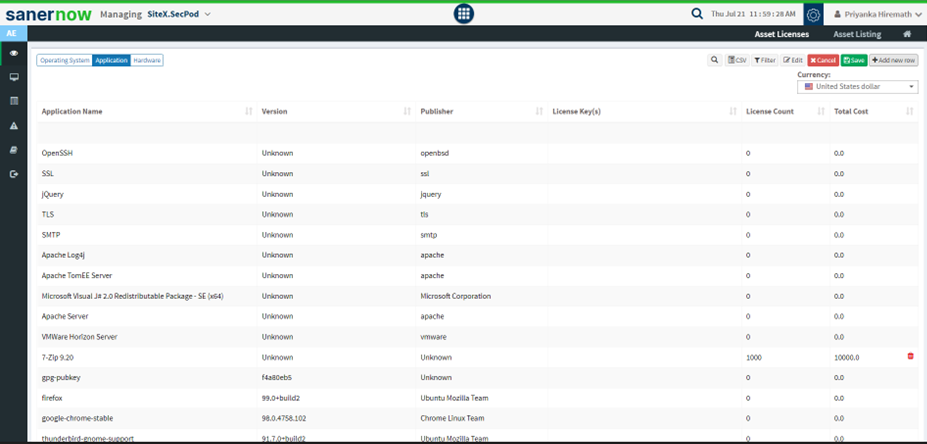Viewport: 927px width, 444px height.
Task: Select the google-chrome-stable application name
Action: (77, 418)
